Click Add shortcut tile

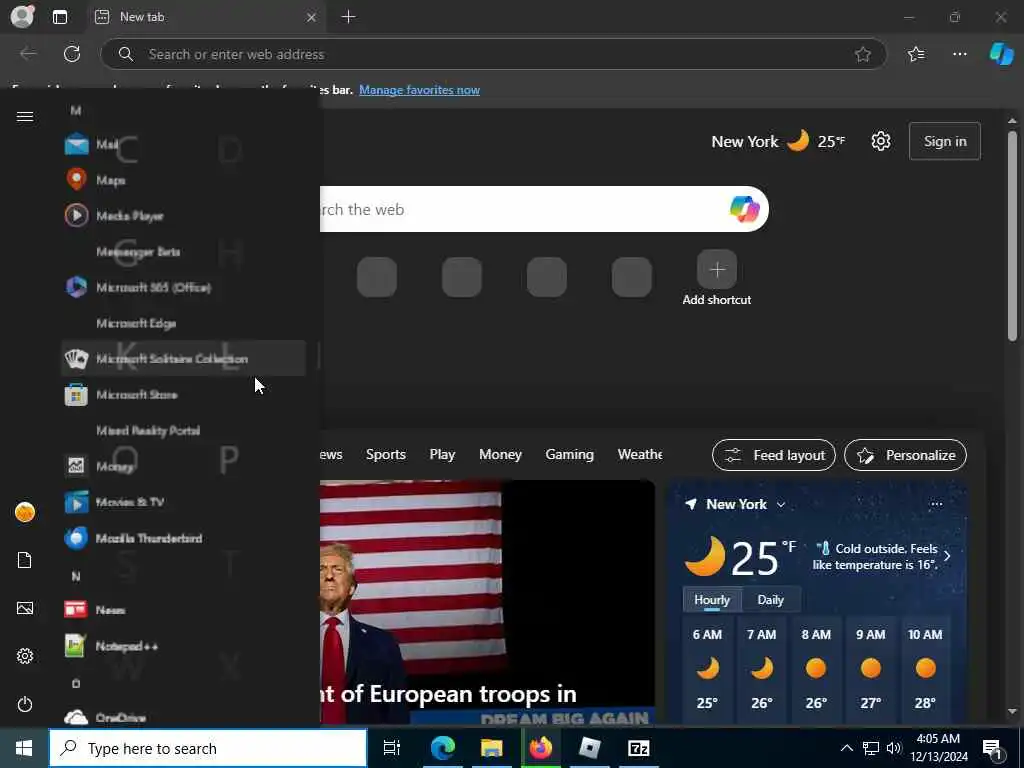717,278
